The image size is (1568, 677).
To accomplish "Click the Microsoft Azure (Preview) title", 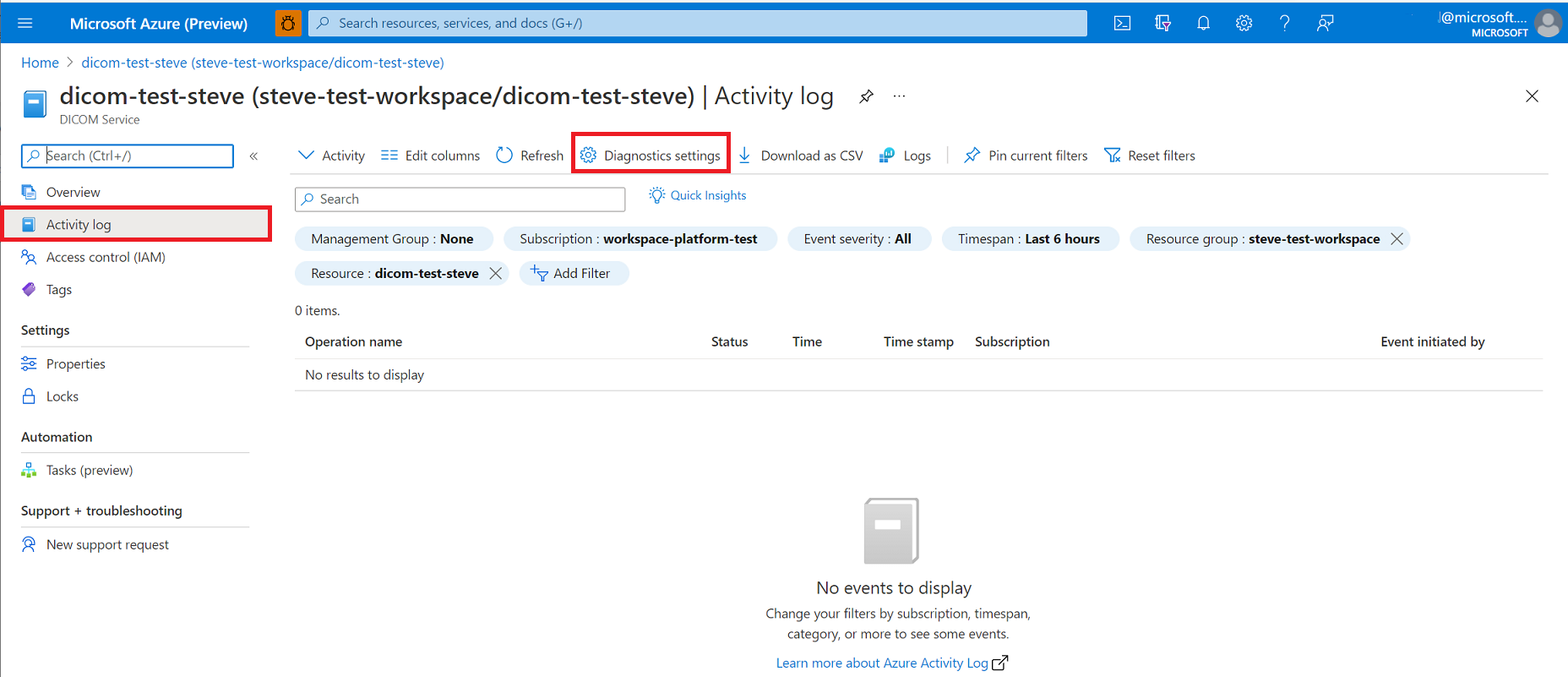I will [159, 24].
